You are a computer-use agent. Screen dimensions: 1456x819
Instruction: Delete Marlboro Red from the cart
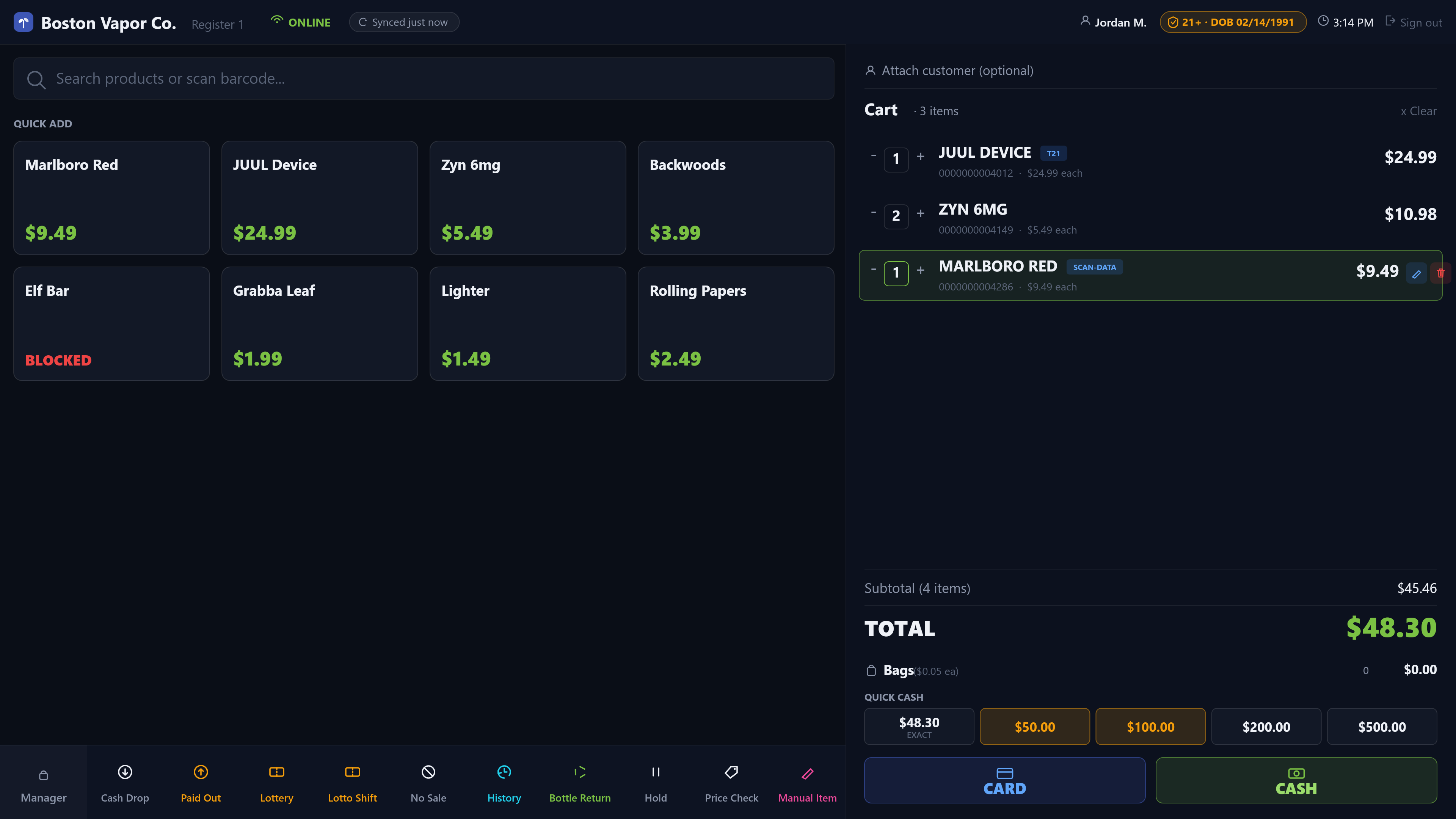[x=1440, y=273]
